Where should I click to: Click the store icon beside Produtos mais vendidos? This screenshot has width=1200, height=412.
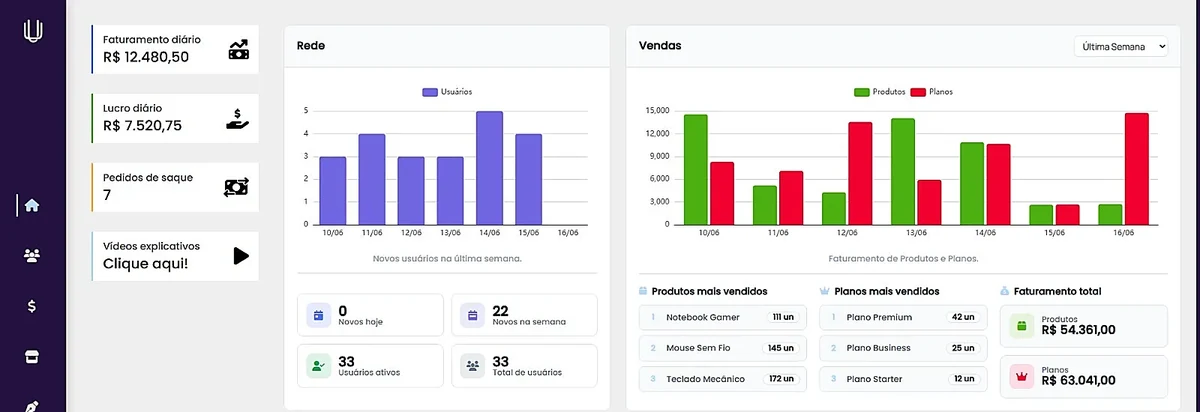tap(643, 291)
